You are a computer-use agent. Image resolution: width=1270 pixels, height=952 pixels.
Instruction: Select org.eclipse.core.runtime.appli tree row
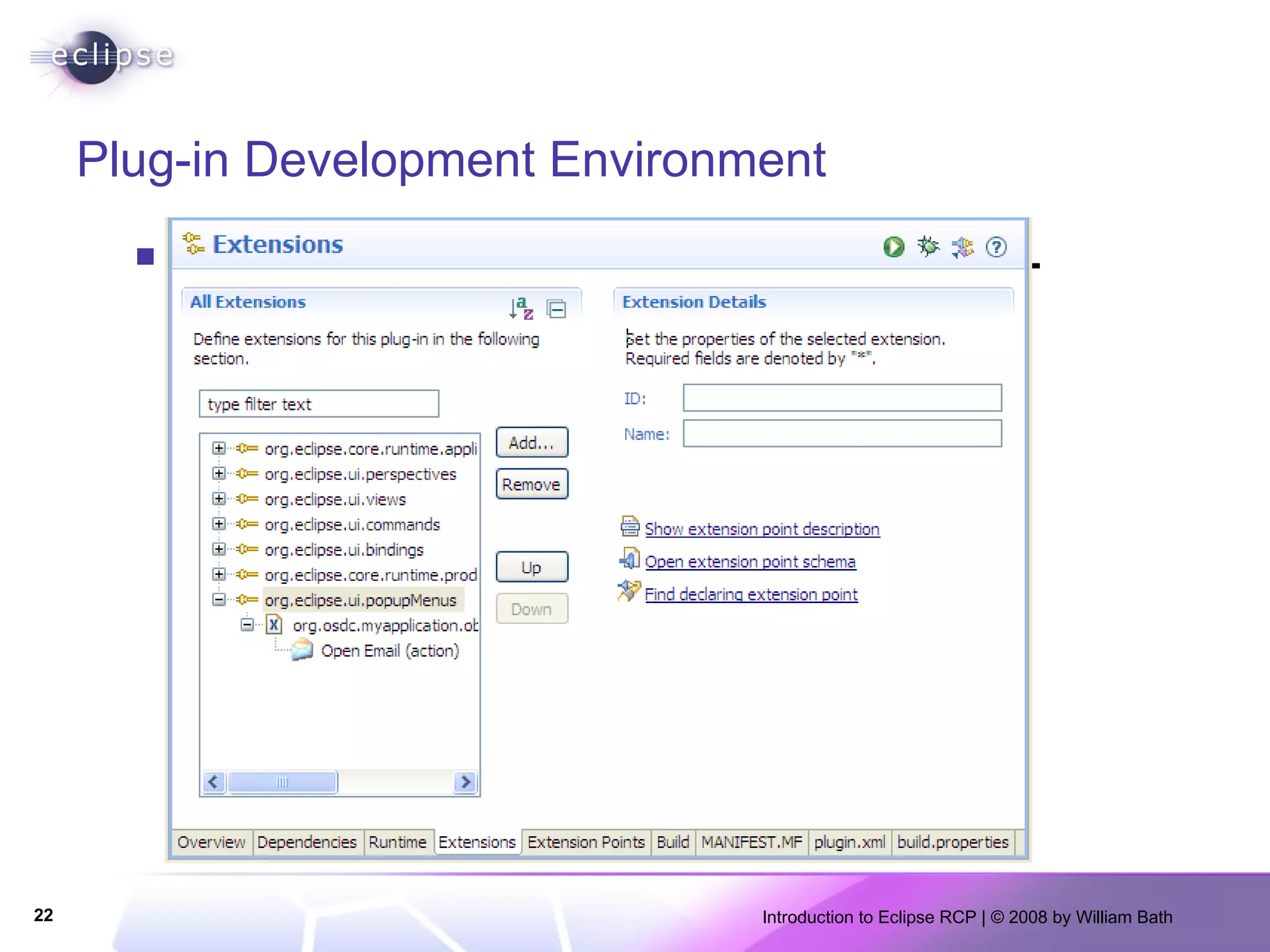[371, 449]
